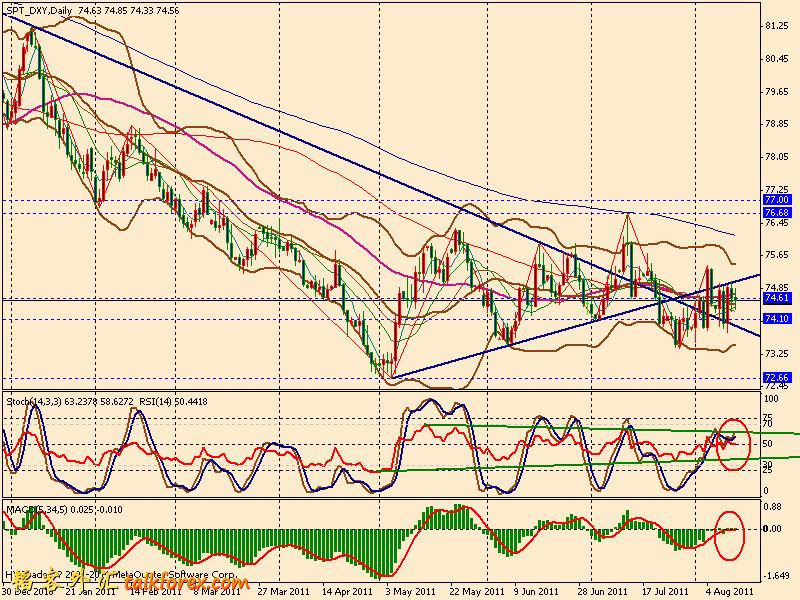Click the 14 Feb 2011 date label

click(x=156, y=592)
